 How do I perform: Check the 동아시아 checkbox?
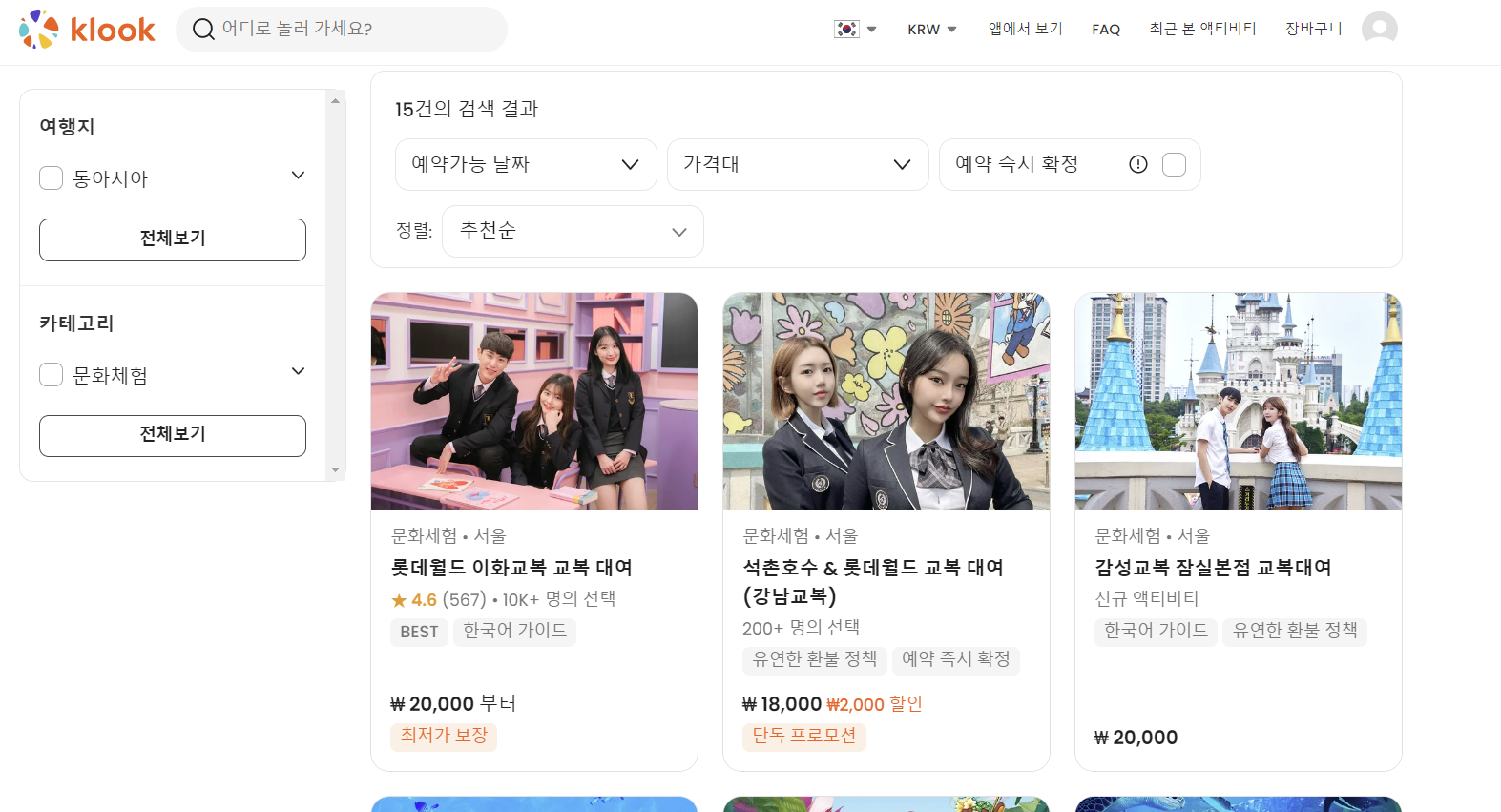[52, 178]
